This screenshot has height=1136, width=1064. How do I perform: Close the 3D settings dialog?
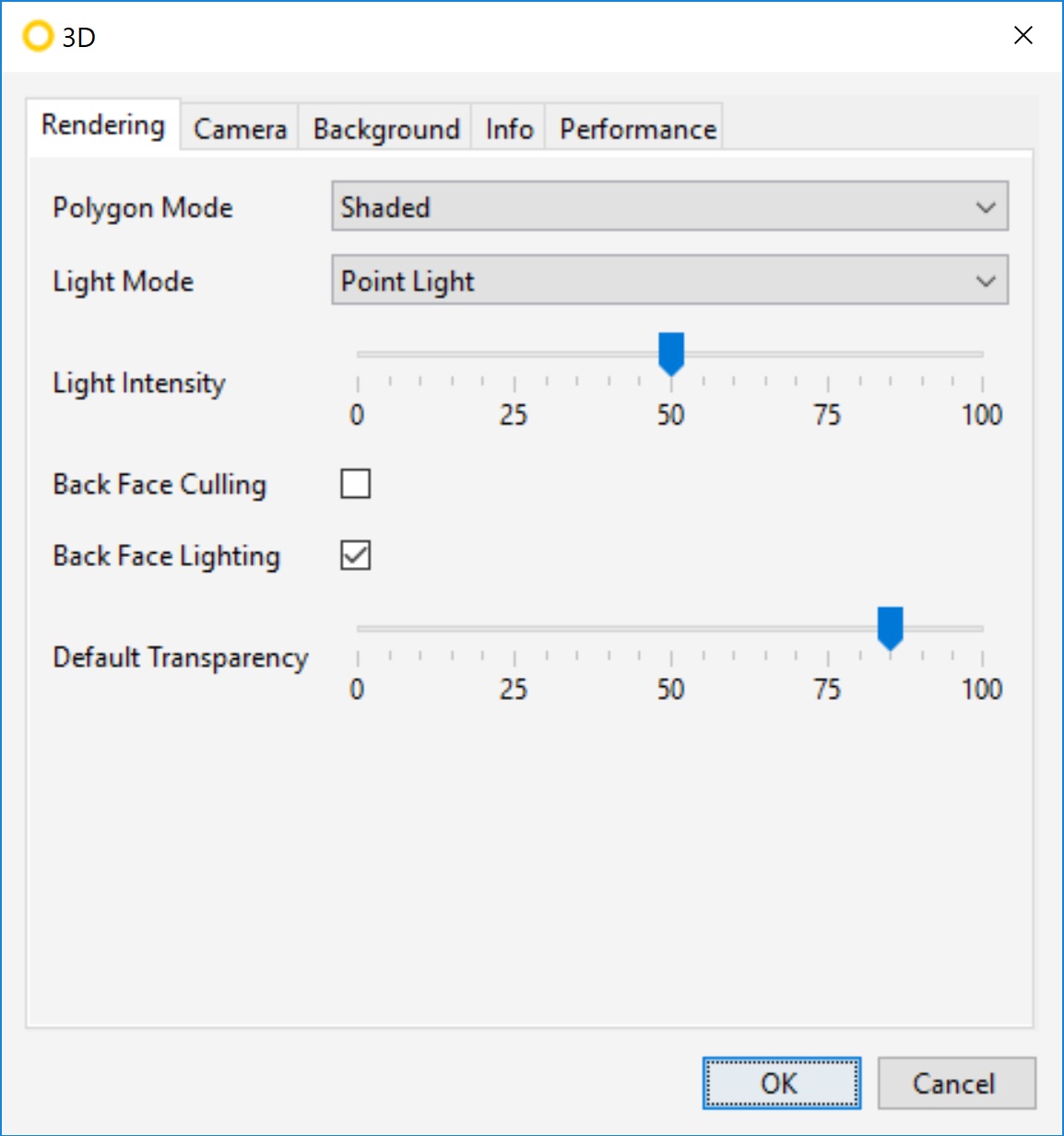[x=1023, y=36]
